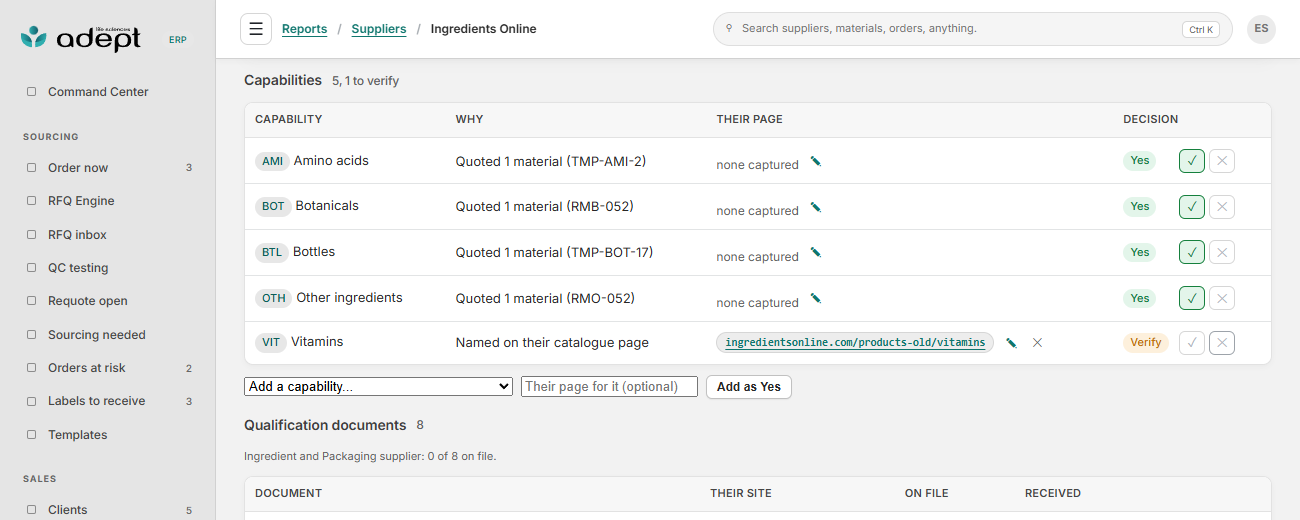The image size is (1300, 520).
Task: Reject Bottles capability
Action: [1222, 252]
